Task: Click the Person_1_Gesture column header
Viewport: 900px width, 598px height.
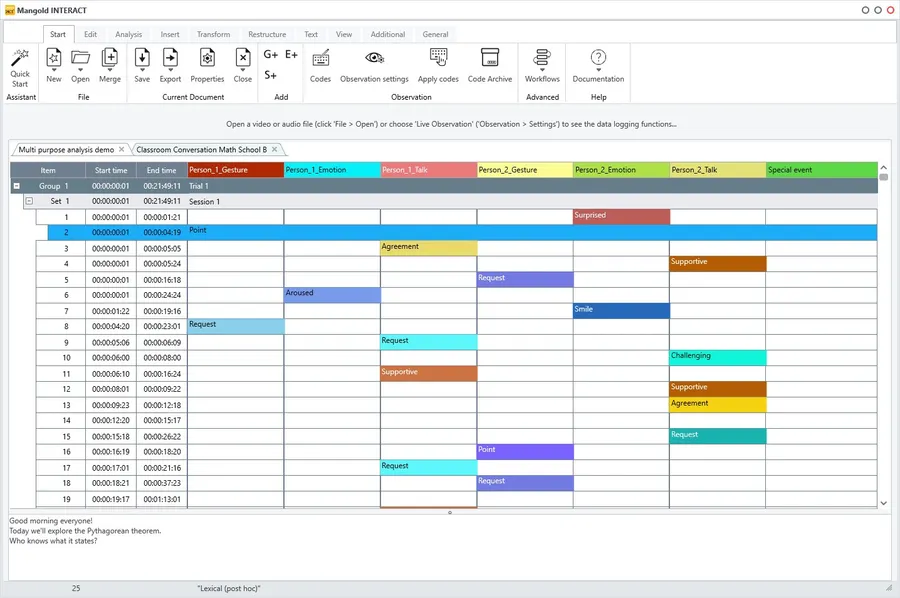Action: (235, 170)
